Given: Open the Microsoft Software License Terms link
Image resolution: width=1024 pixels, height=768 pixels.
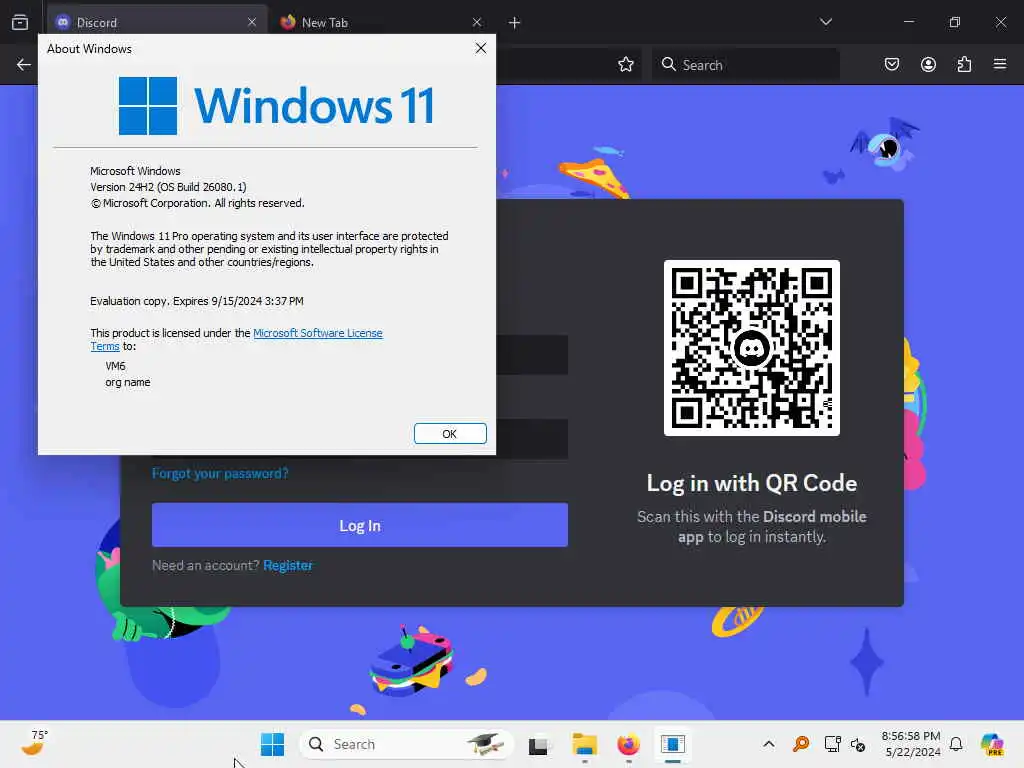Looking at the screenshot, I should [x=317, y=333].
